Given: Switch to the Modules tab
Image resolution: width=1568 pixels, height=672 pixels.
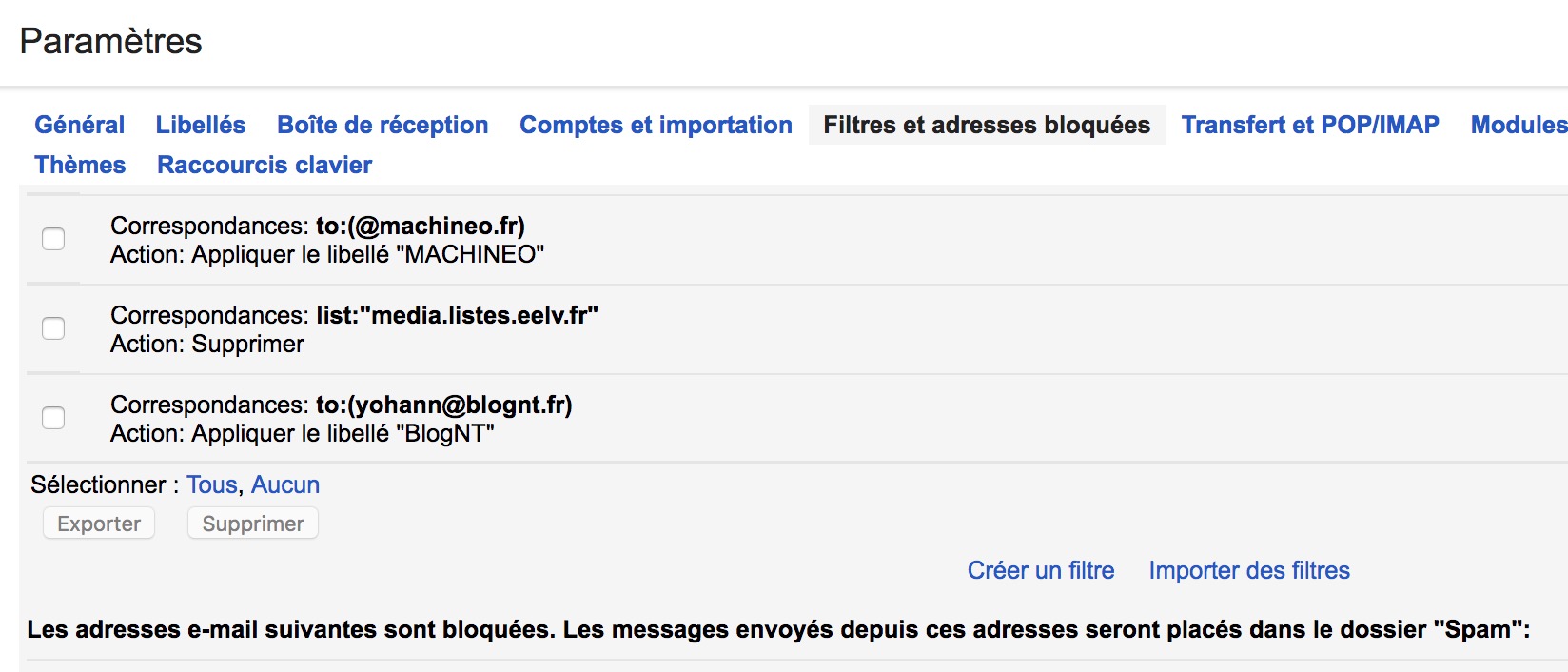Looking at the screenshot, I should (x=1519, y=125).
